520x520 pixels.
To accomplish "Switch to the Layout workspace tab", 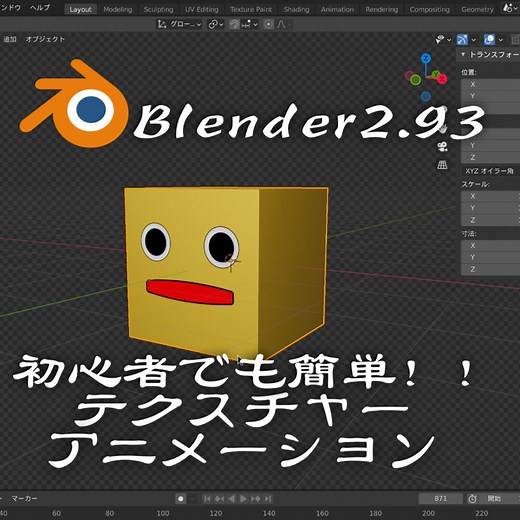I will (80, 9).
